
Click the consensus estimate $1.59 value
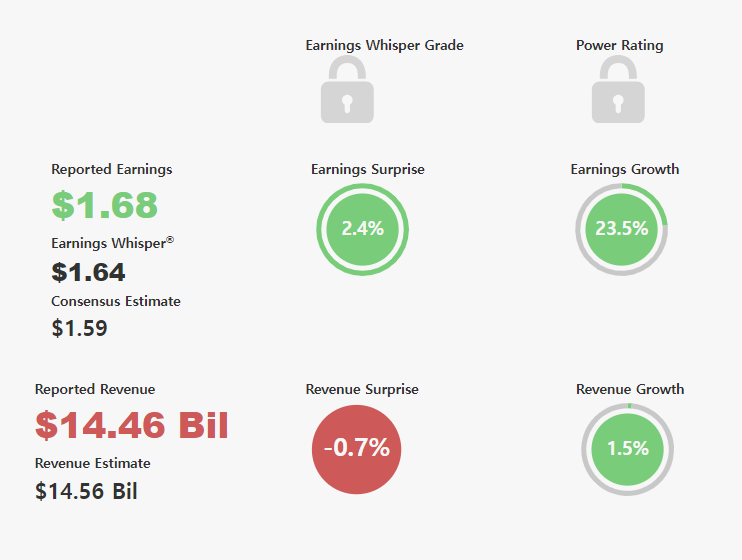click(x=80, y=328)
